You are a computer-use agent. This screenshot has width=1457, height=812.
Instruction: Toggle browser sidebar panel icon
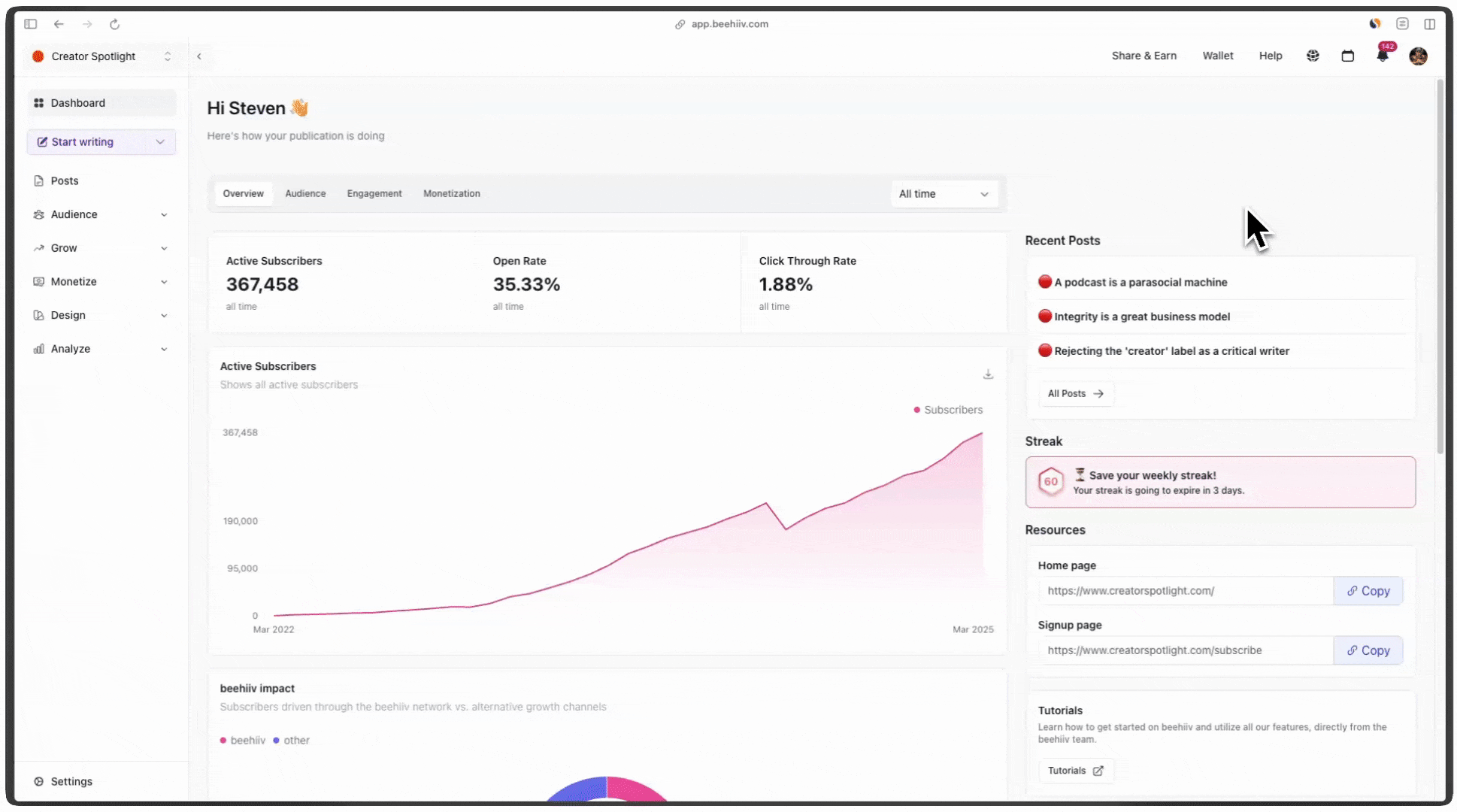tap(31, 24)
